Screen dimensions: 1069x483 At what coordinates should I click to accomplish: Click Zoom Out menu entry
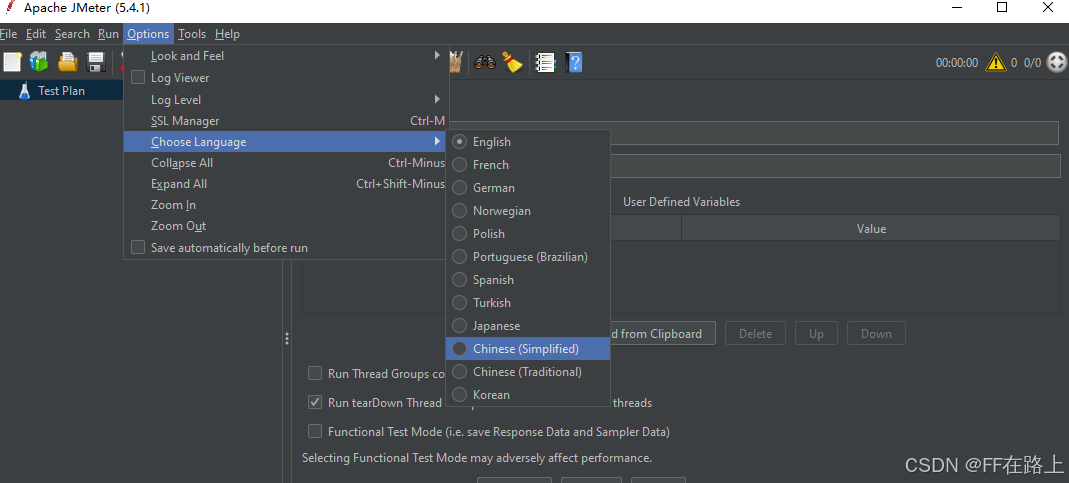pos(286,226)
